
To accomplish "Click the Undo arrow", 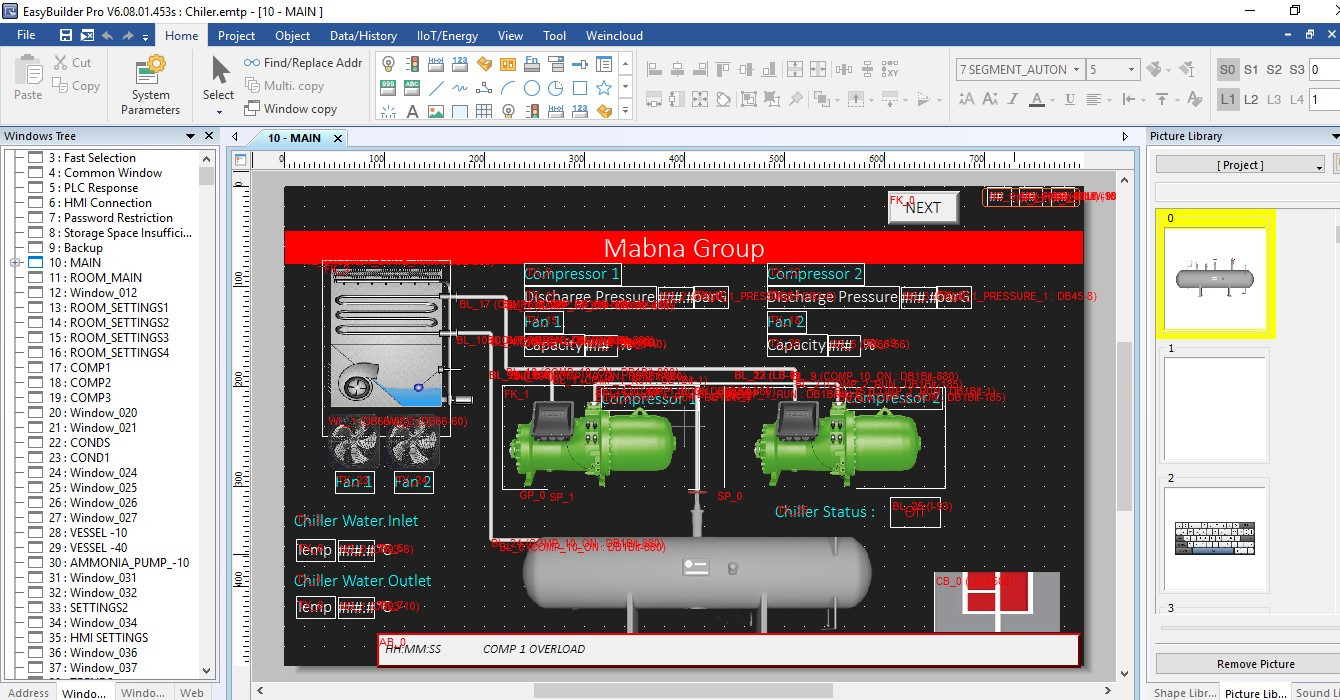I will tap(107, 35).
